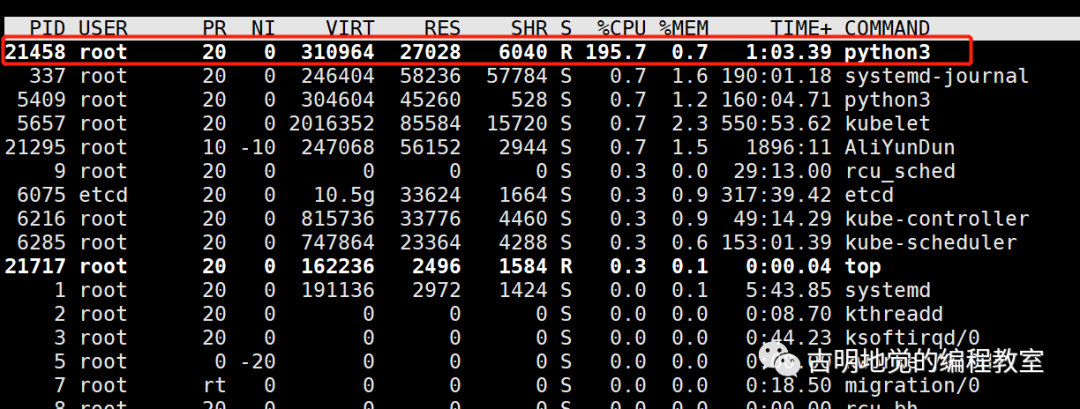Click the 85584 RES value

pyautogui.click(x=430, y=124)
